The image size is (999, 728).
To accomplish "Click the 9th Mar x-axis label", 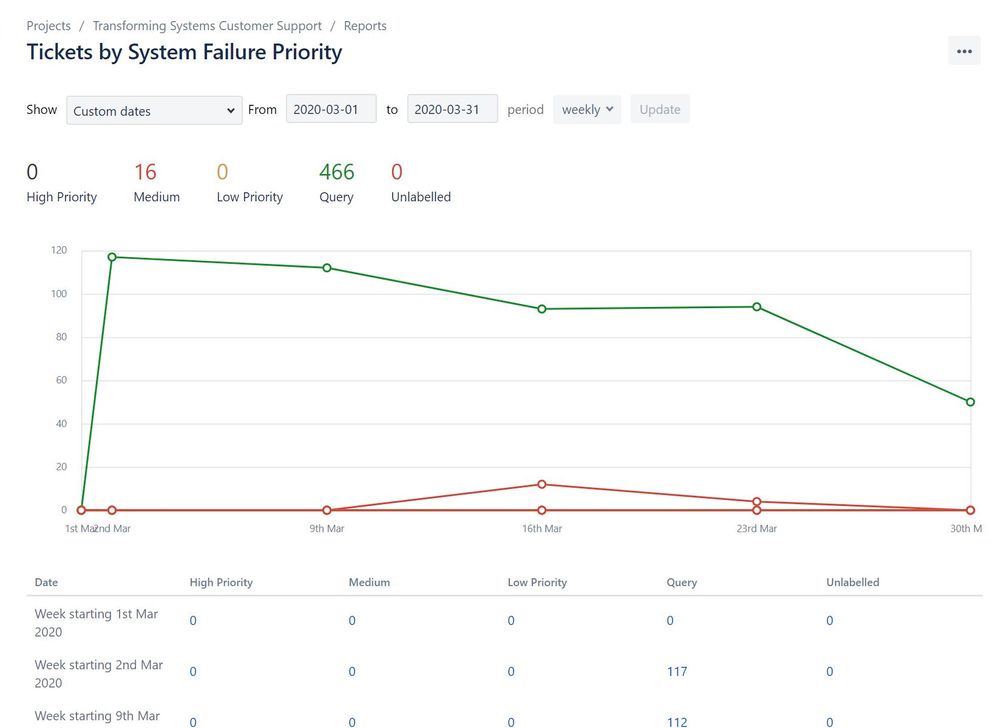I will click(327, 529).
